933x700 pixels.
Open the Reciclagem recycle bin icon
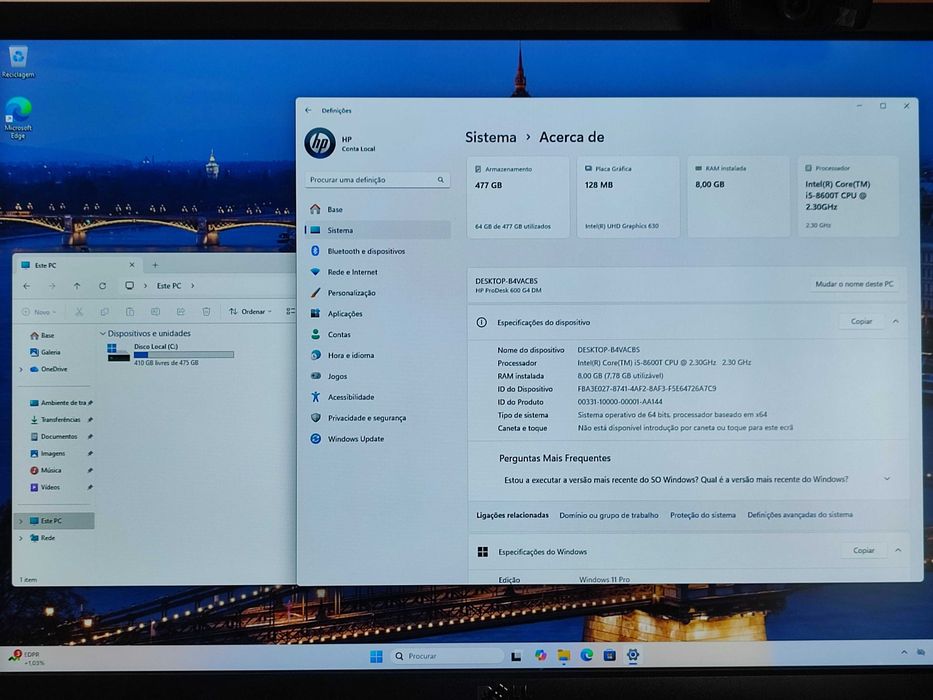pyautogui.click(x=18, y=61)
